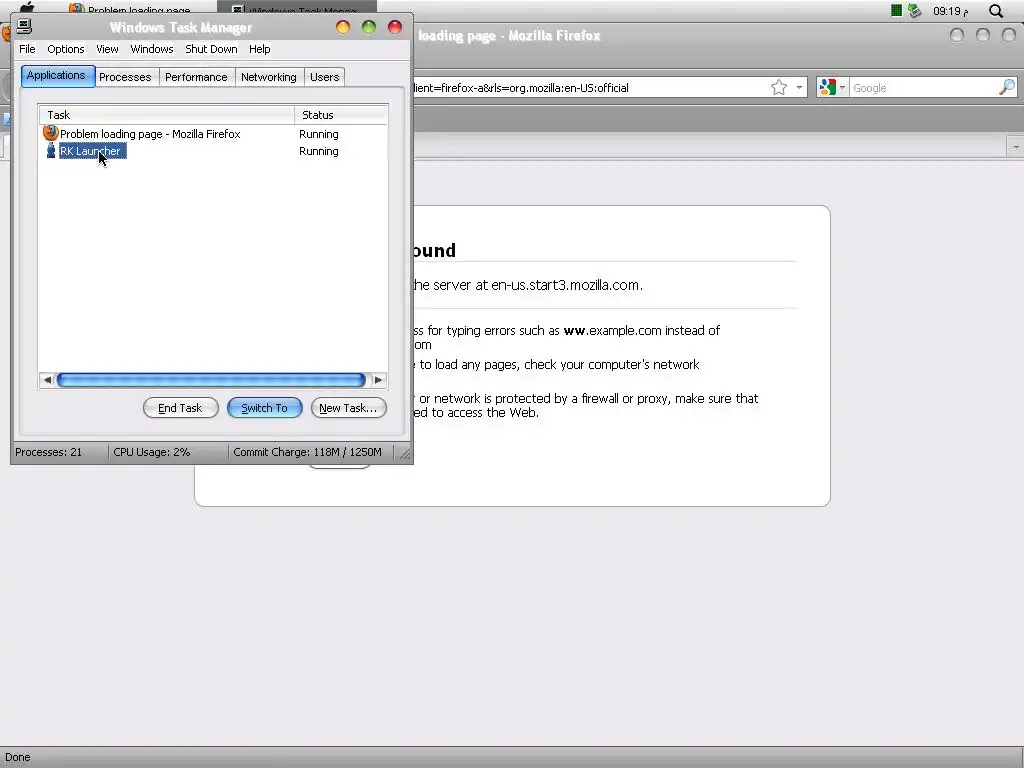Click the horizontal scrollbar thumb in the task list
Image resolution: width=1024 pixels, height=768 pixels.
point(211,379)
